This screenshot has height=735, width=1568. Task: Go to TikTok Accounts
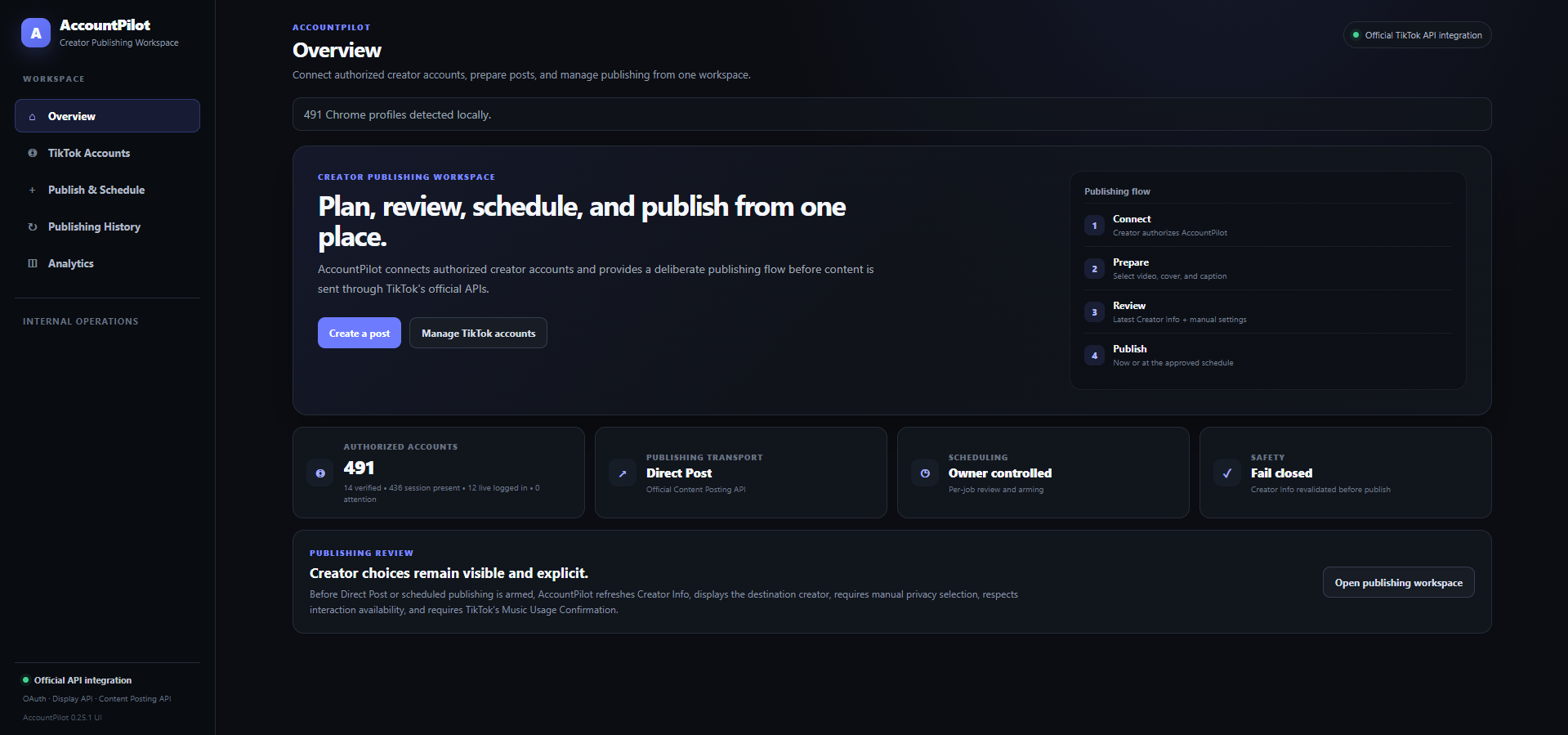[x=107, y=153]
